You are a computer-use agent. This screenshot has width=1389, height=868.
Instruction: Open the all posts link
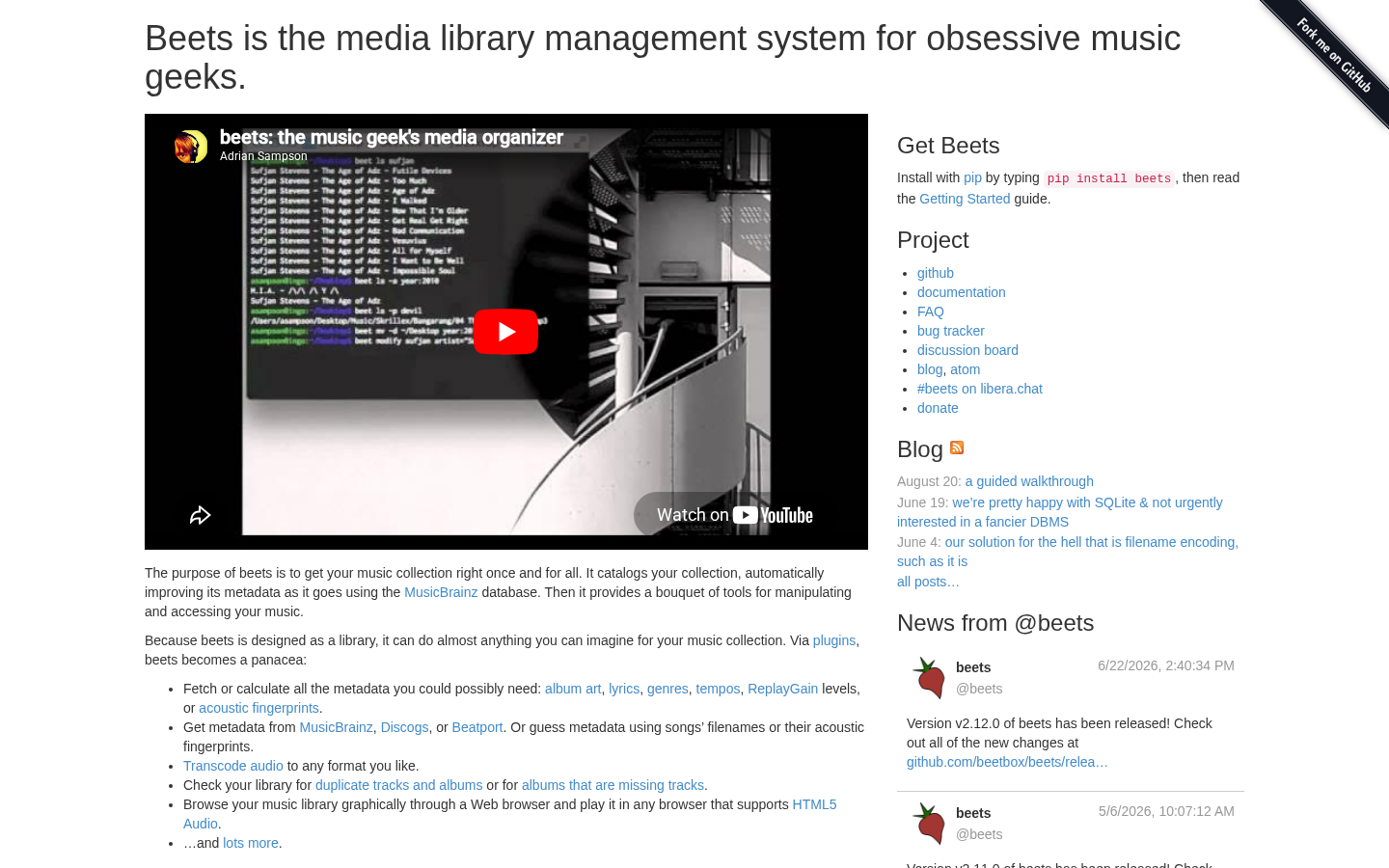[928, 582]
